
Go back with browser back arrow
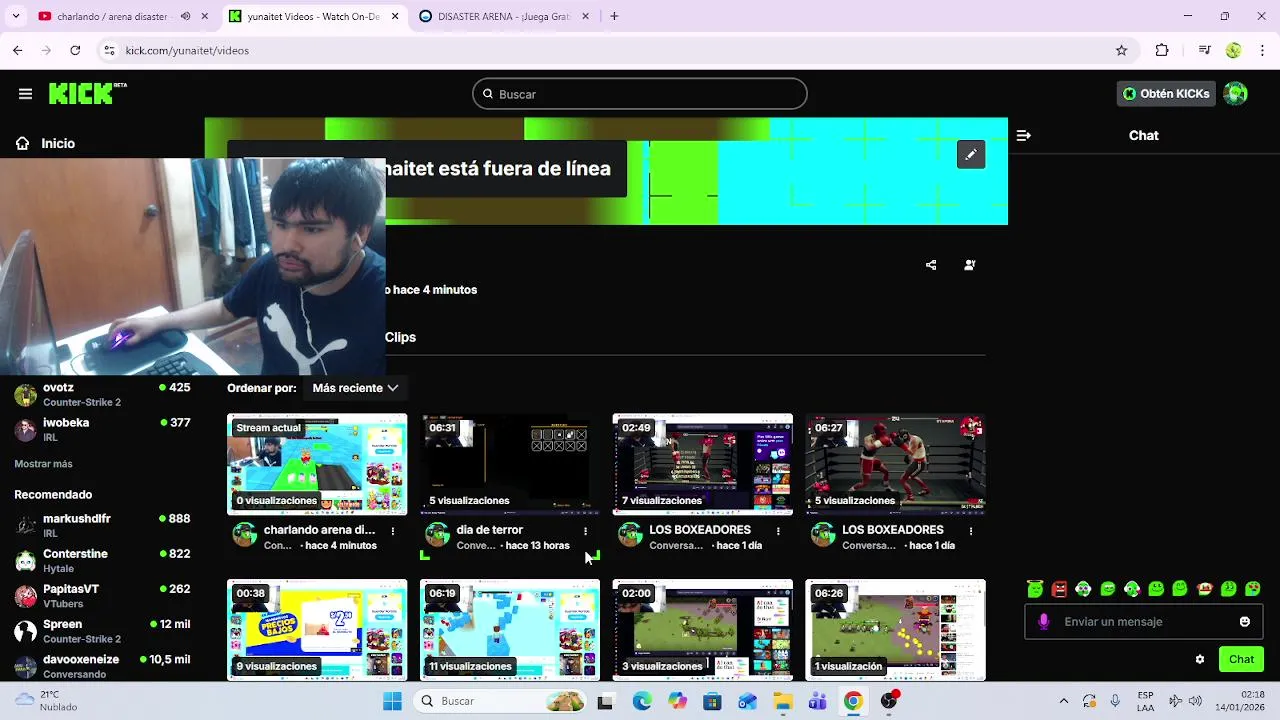tap(18, 50)
